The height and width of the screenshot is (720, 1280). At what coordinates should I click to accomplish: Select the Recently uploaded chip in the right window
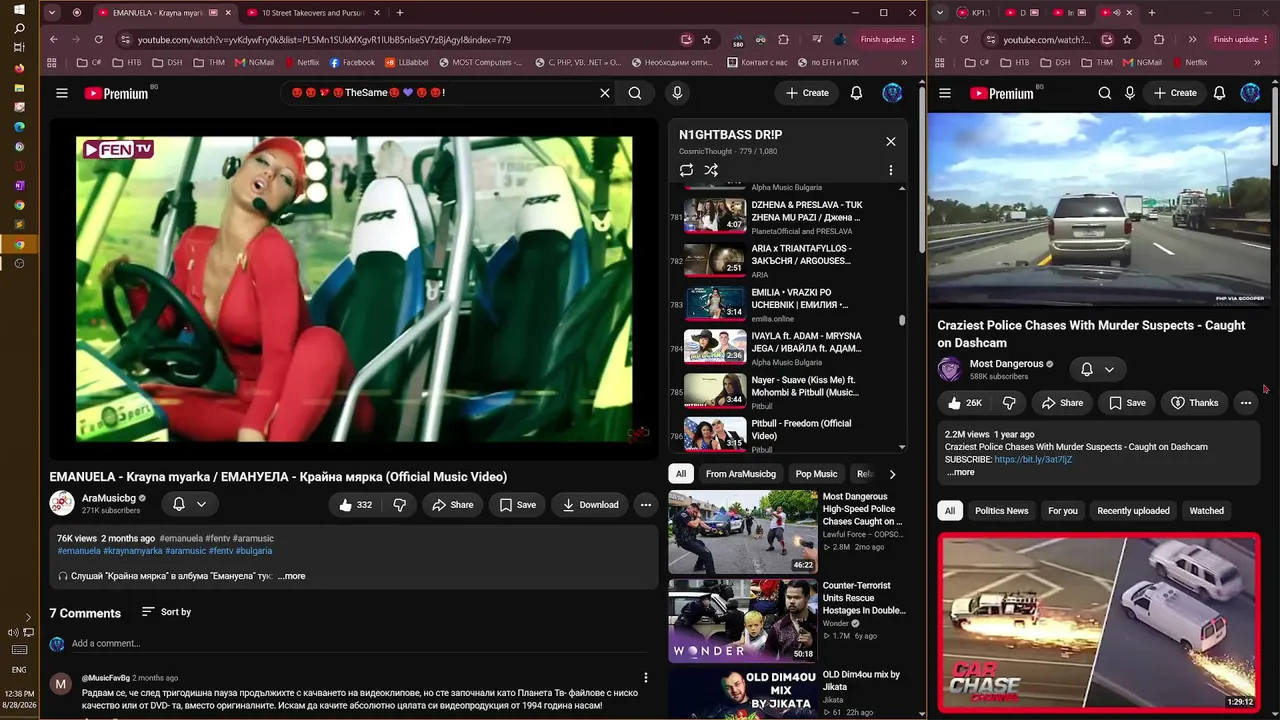click(1133, 511)
